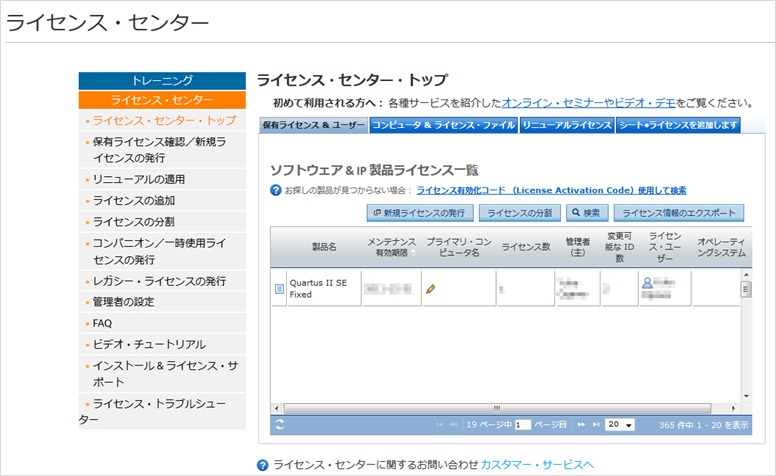
Task: Open リニューアルの適用 sidebar item
Action: pyautogui.click(x=162, y=179)
